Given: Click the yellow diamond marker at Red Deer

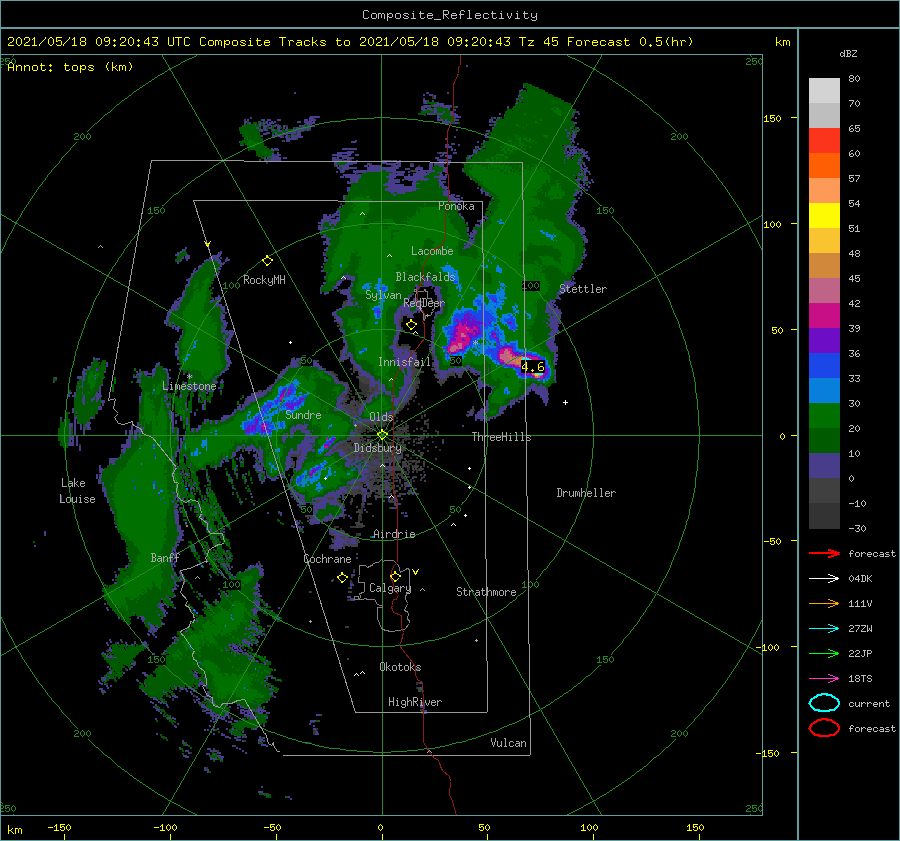Looking at the screenshot, I should coord(411,325).
